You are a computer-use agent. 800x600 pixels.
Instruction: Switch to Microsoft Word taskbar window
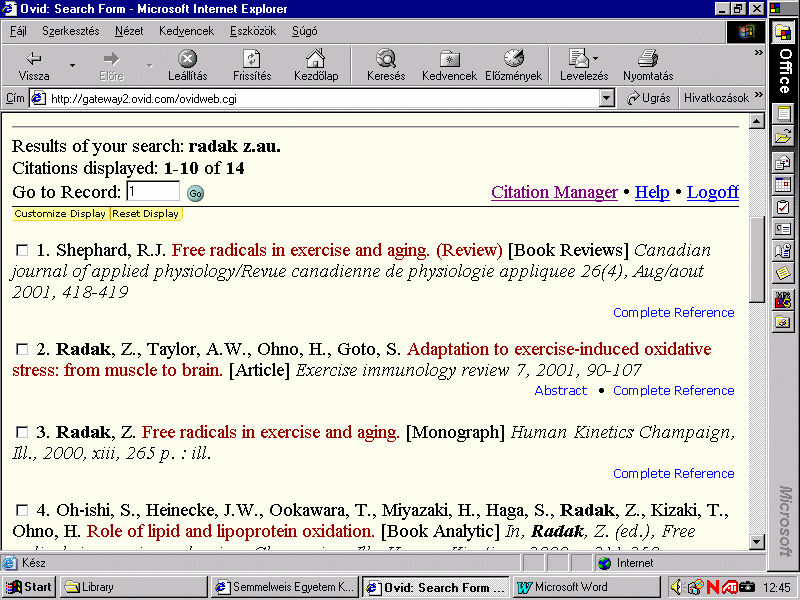585,587
